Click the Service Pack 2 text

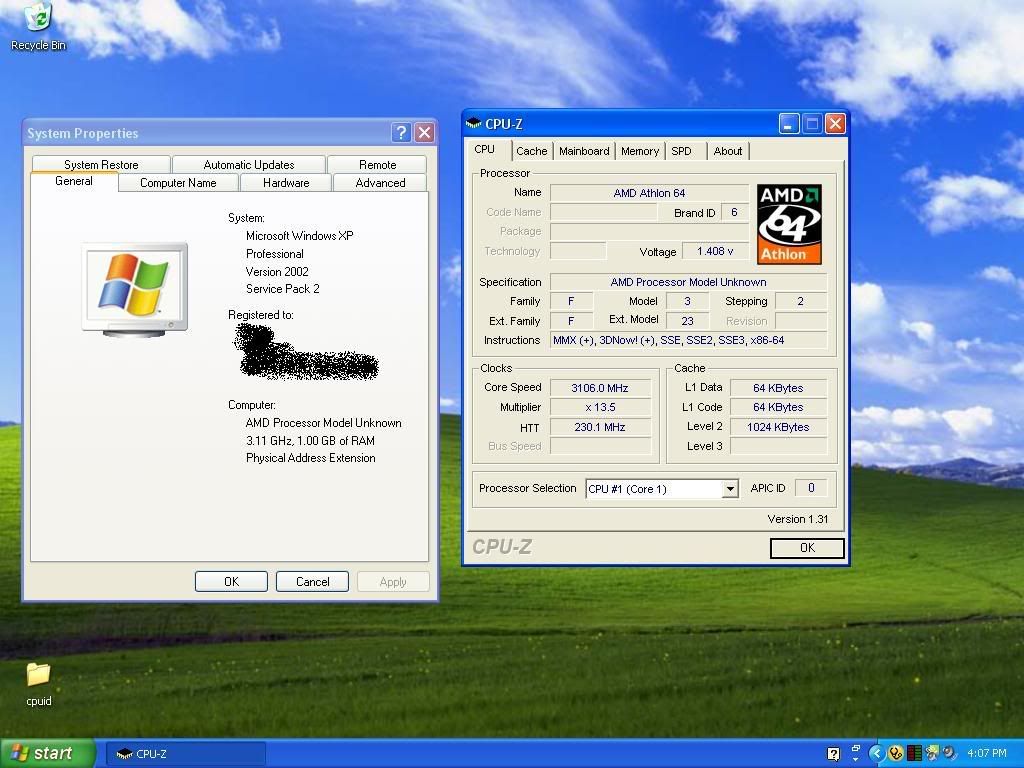pos(282,289)
